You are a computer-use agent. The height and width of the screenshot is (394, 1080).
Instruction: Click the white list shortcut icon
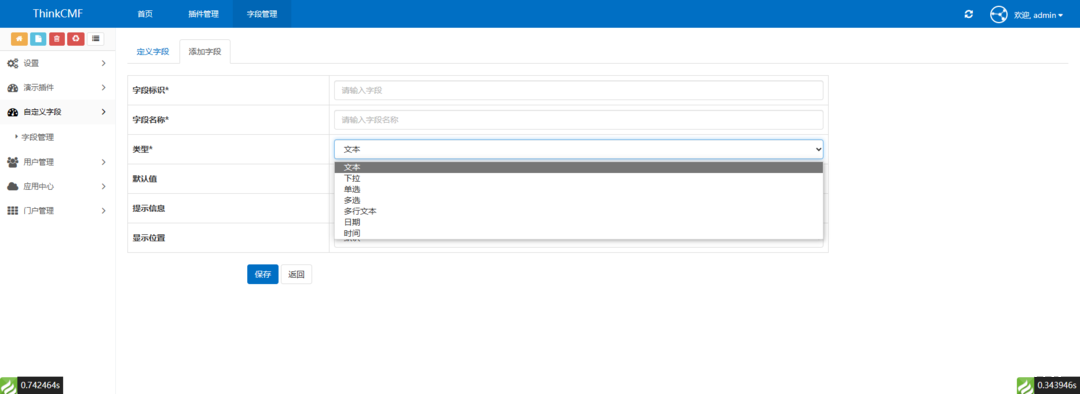tap(95, 39)
